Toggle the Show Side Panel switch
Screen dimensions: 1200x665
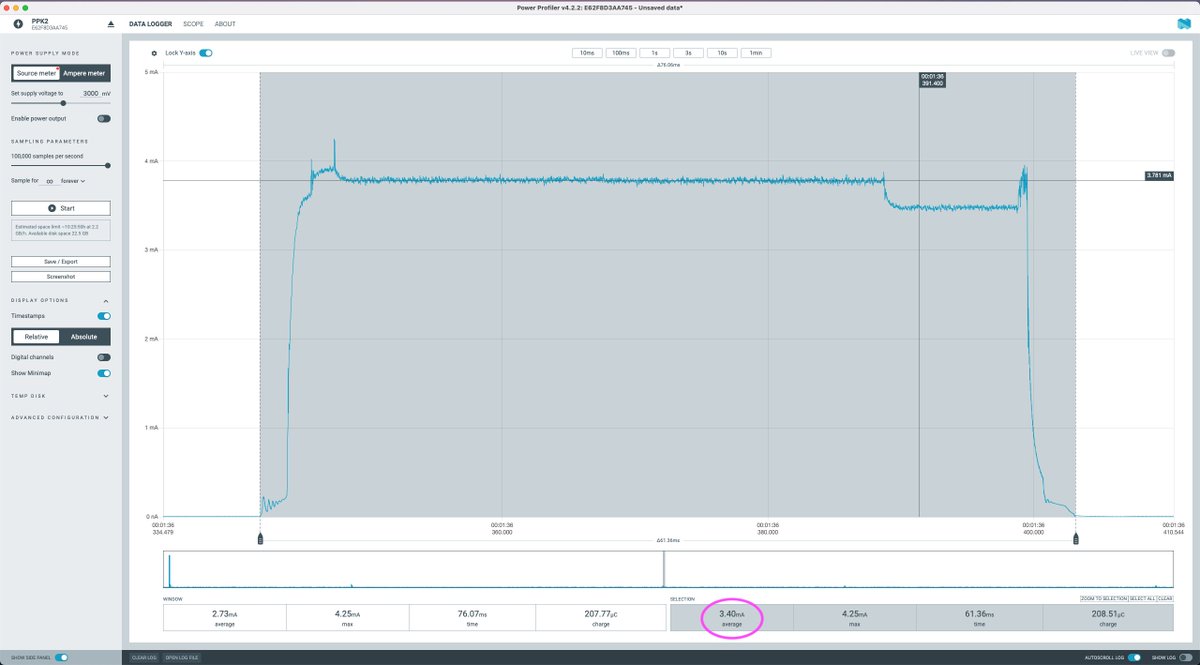(62, 657)
